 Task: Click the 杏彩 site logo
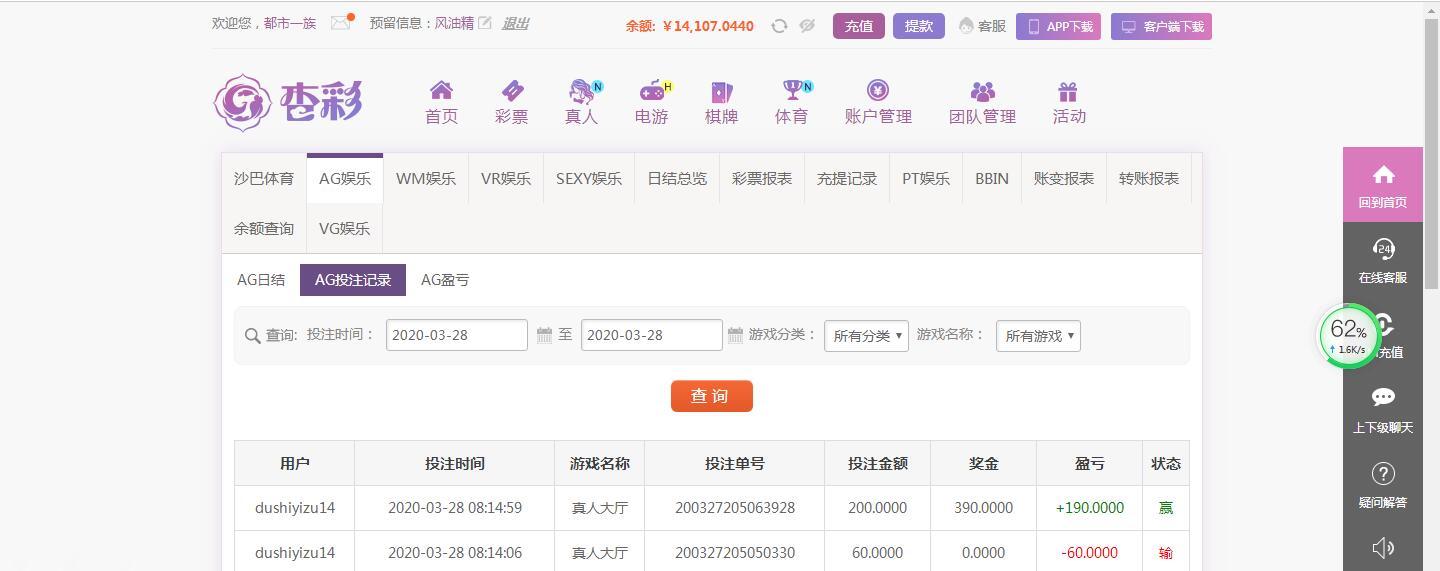point(288,102)
